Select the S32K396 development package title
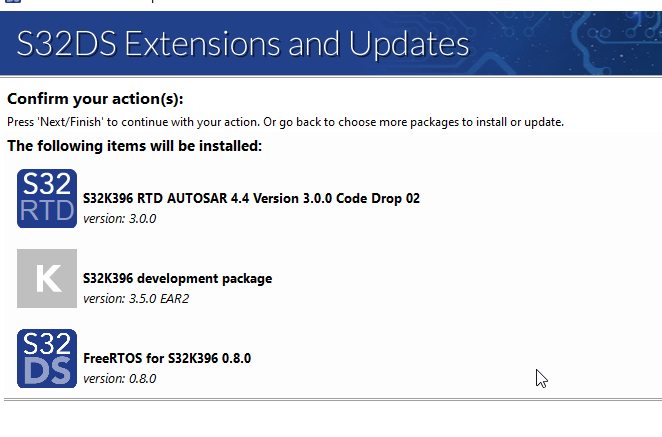This screenshot has height=437, width=662. point(177,278)
